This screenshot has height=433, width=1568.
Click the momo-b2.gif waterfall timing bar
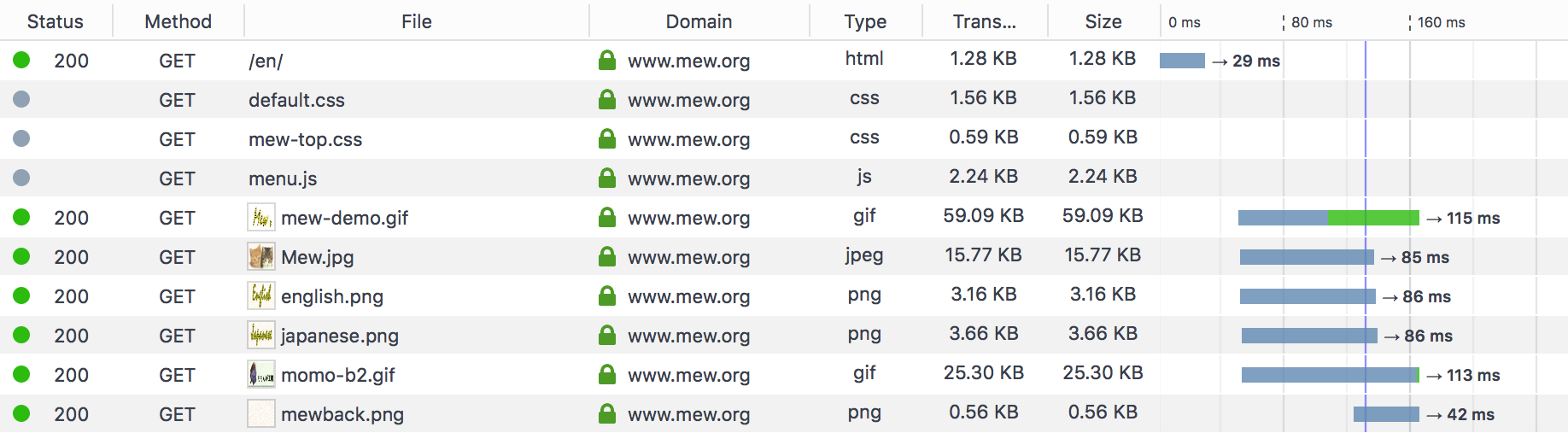click(x=1331, y=375)
